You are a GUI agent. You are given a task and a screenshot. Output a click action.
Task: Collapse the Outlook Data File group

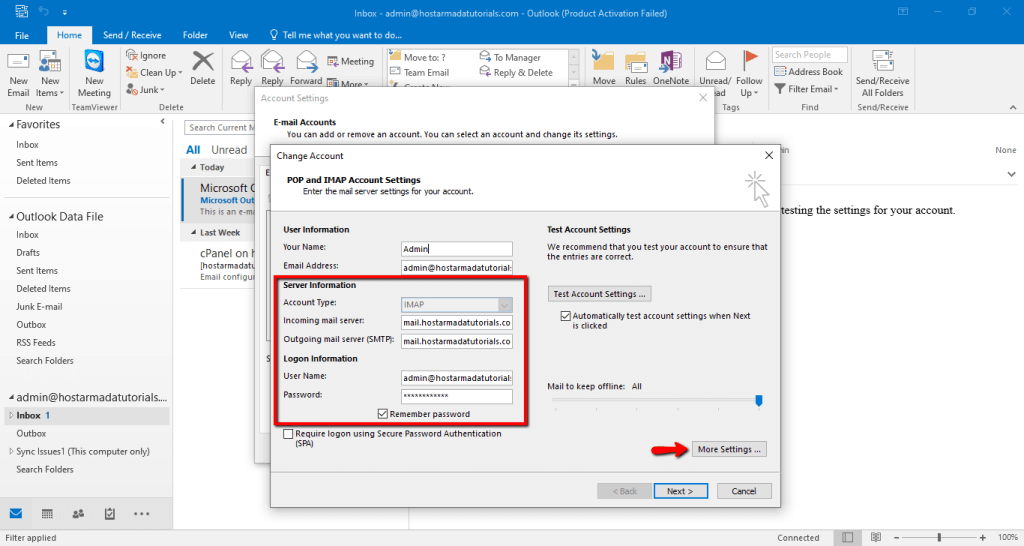point(11,217)
